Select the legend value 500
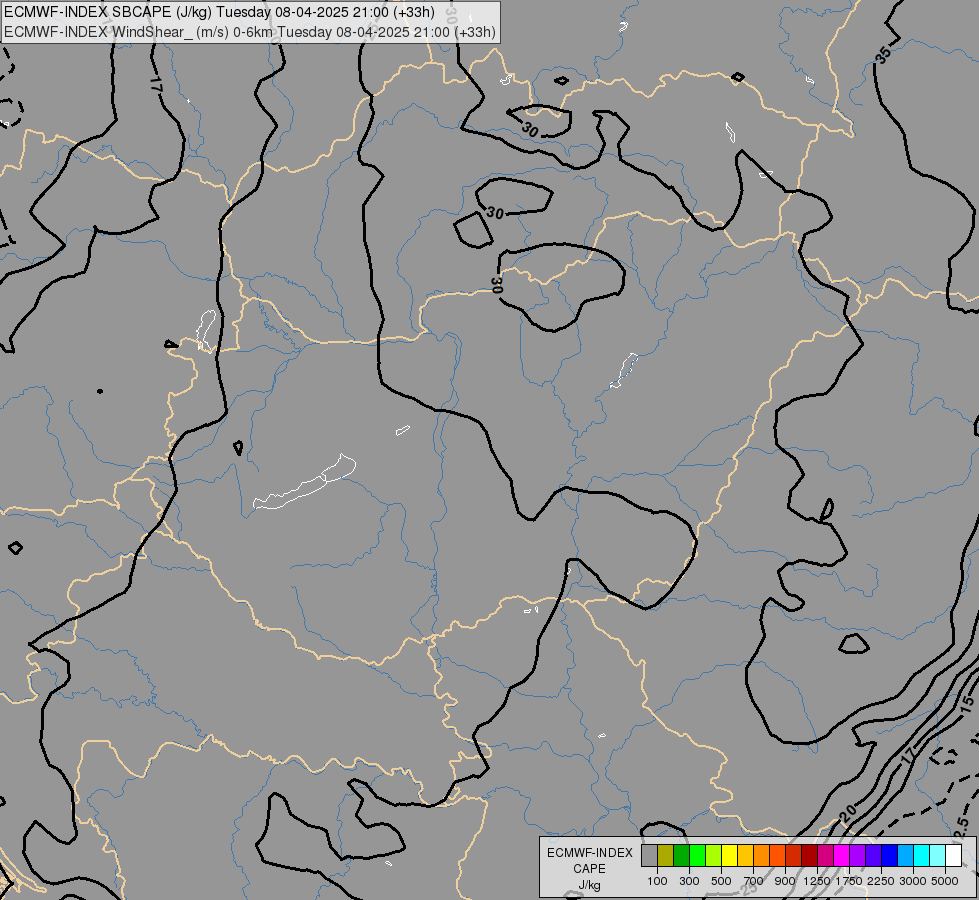979x900 pixels. (x=721, y=881)
